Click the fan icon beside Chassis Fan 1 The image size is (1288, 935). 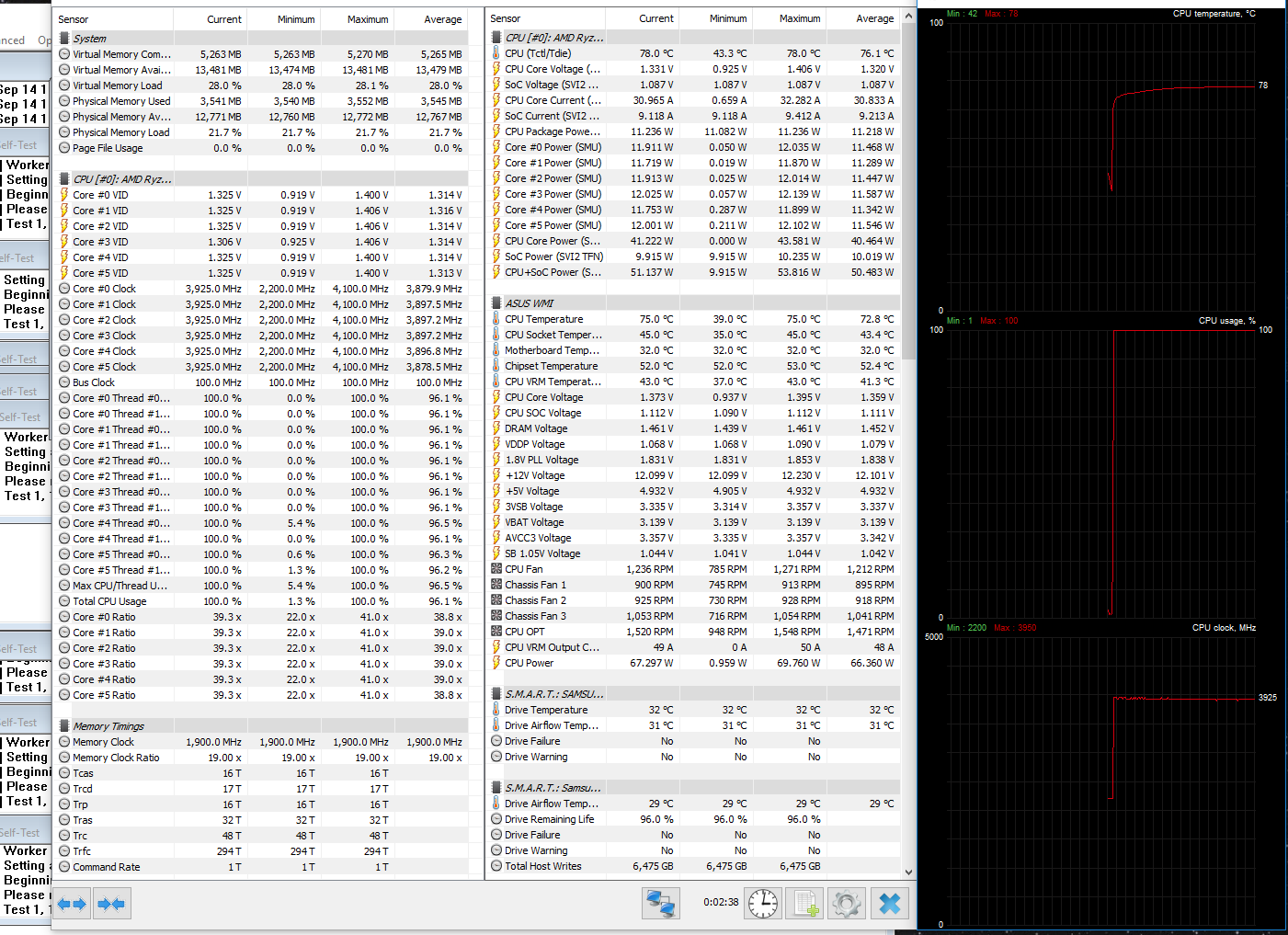[496, 585]
